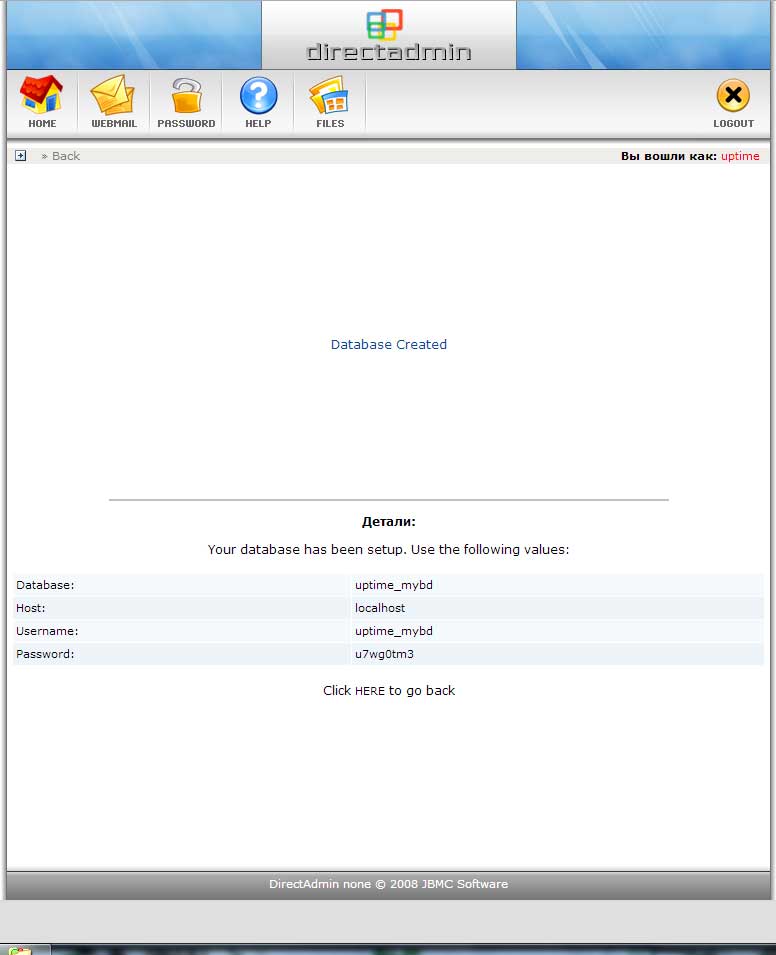
Task: Open the Help question mark icon
Action: 258,96
